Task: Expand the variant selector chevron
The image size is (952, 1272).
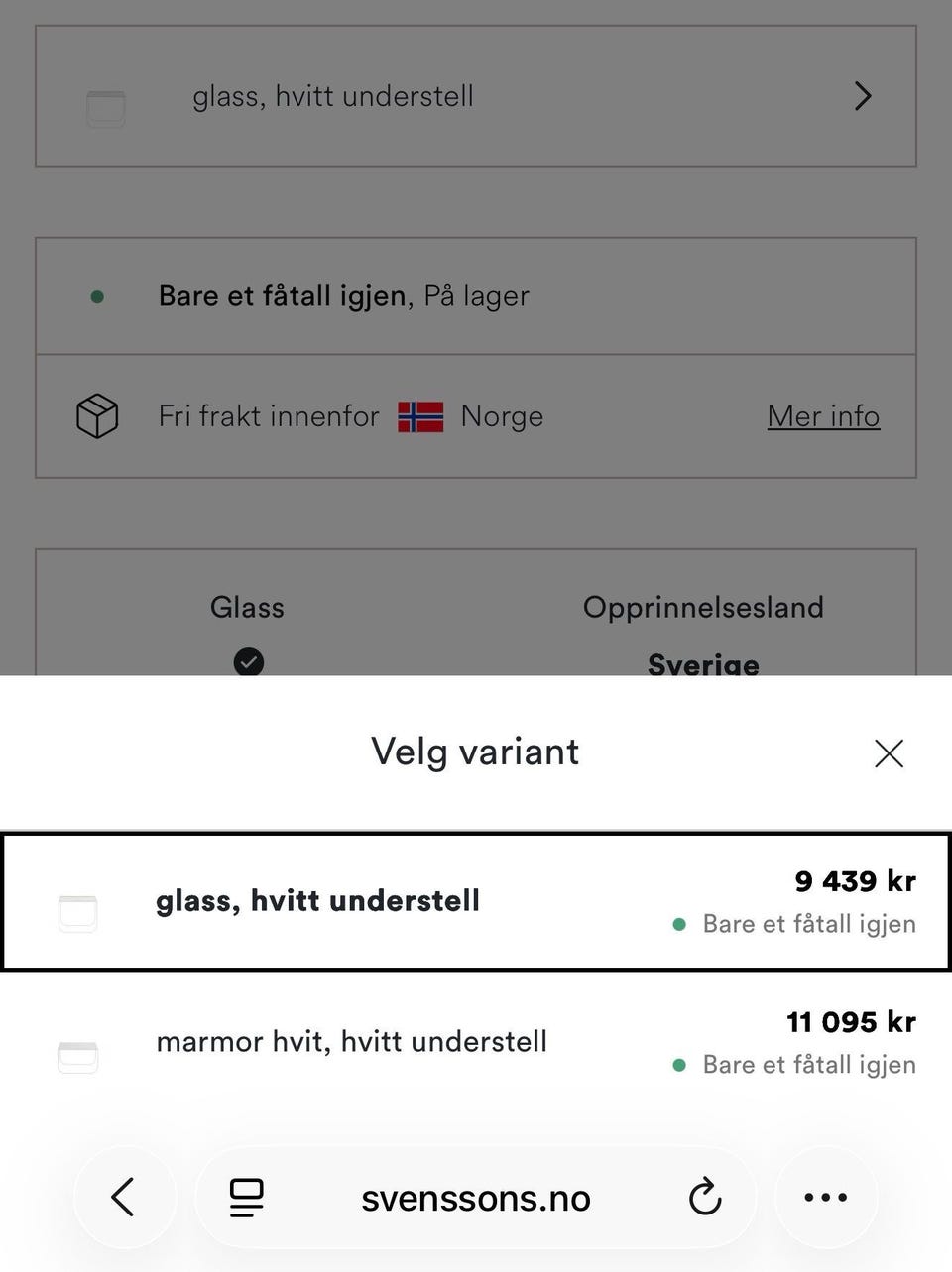Action: click(x=863, y=96)
